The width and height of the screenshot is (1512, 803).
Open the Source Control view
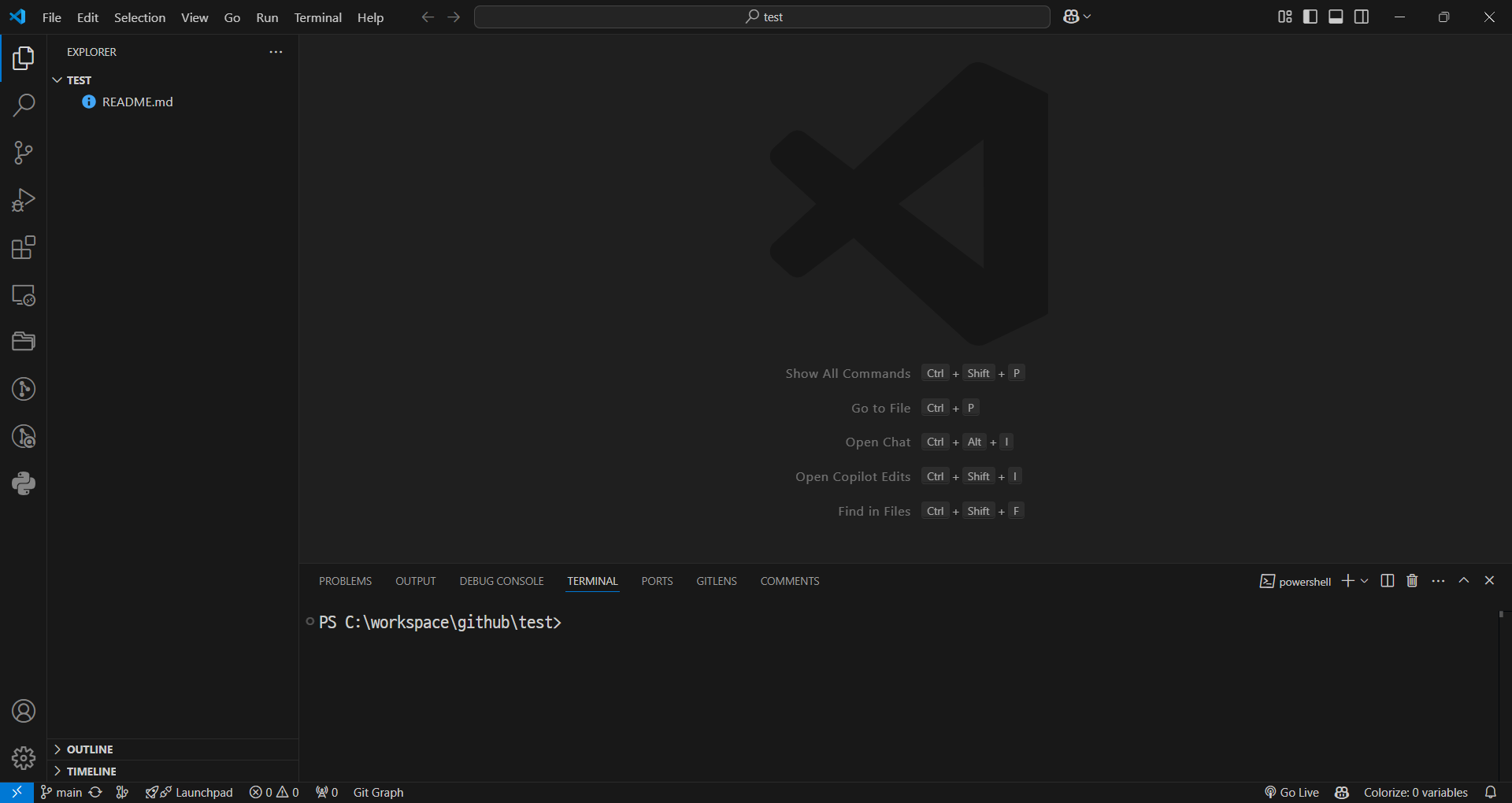24,153
